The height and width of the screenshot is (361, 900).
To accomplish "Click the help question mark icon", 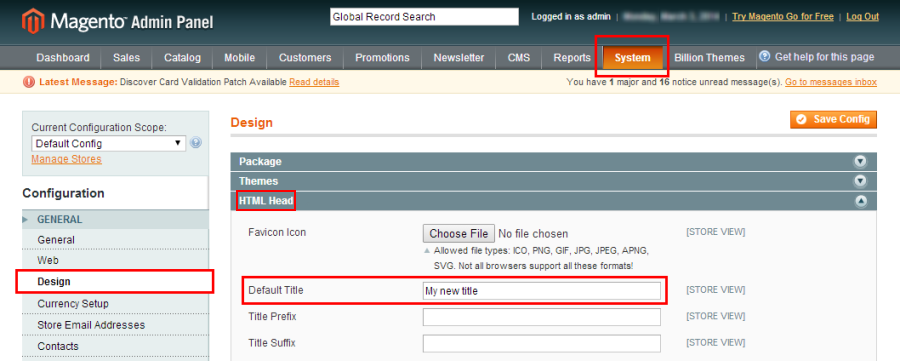I will (x=765, y=56).
